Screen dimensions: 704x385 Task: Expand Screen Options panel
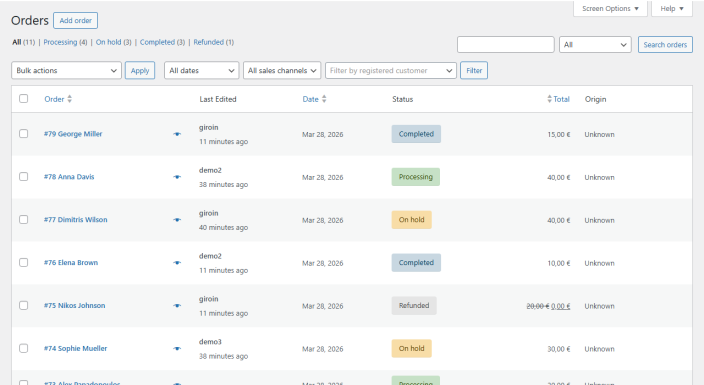pos(610,9)
